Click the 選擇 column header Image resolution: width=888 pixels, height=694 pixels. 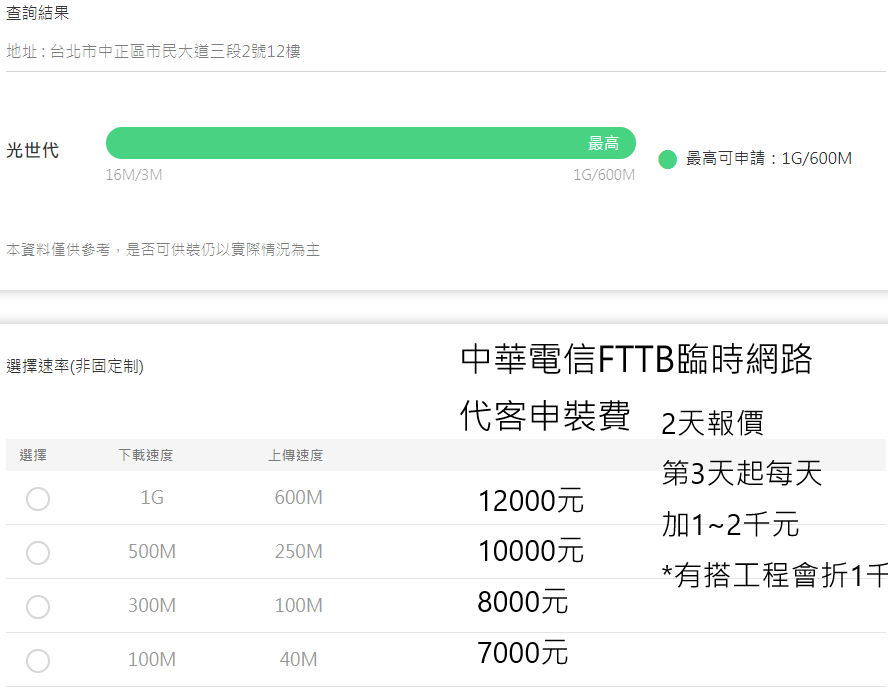coord(33,455)
